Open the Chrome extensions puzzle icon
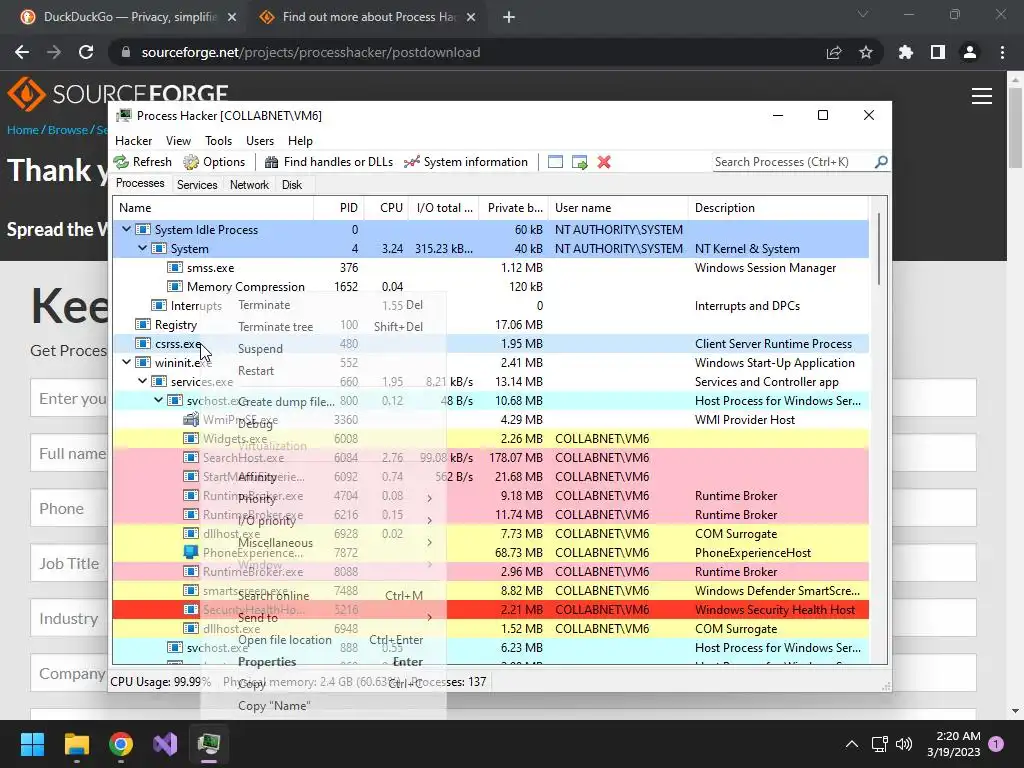The height and width of the screenshot is (768, 1024). pyautogui.click(x=906, y=52)
